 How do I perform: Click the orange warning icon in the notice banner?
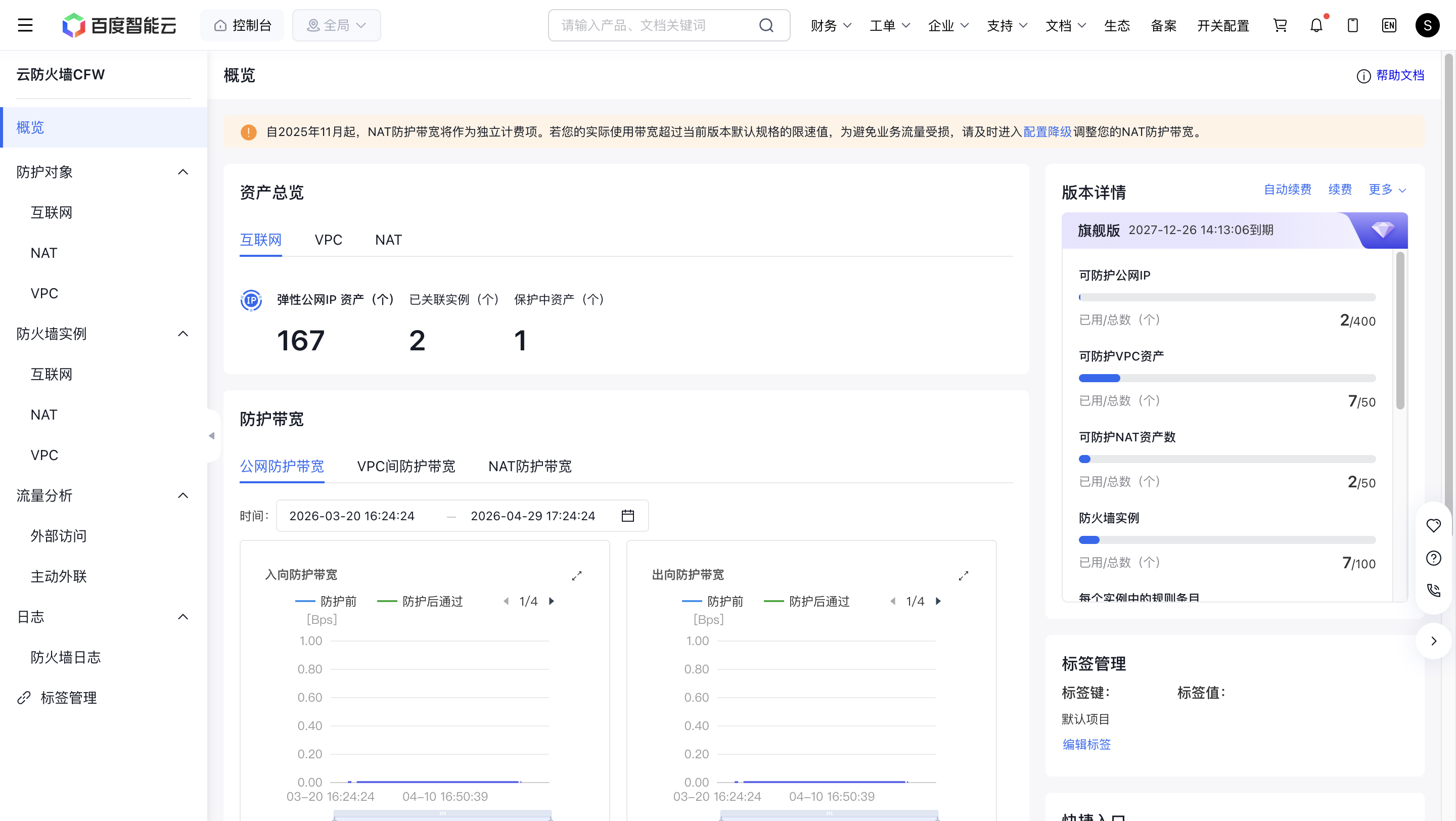248,131
